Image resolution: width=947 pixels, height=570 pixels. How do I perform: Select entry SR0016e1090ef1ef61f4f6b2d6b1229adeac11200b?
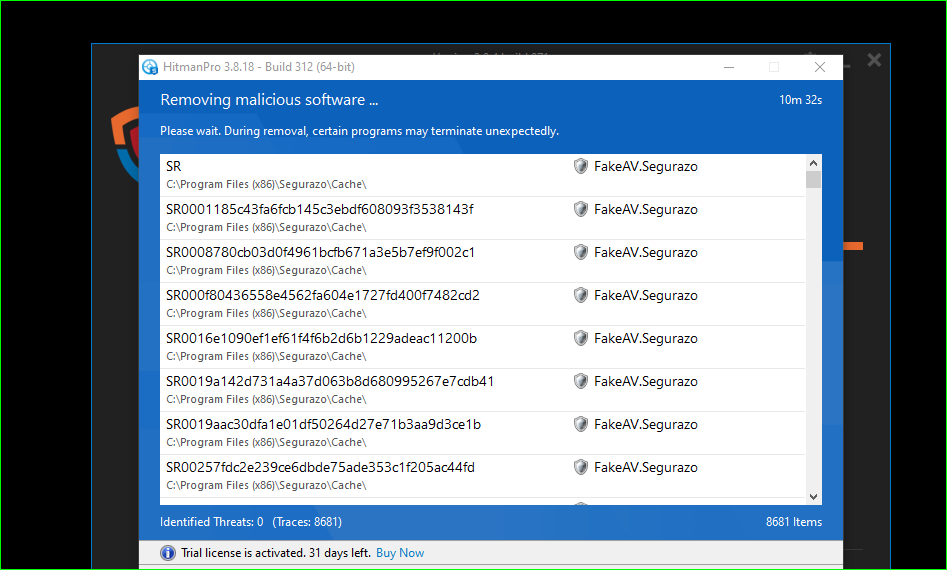pyautogui.click(x=483, y=347)
